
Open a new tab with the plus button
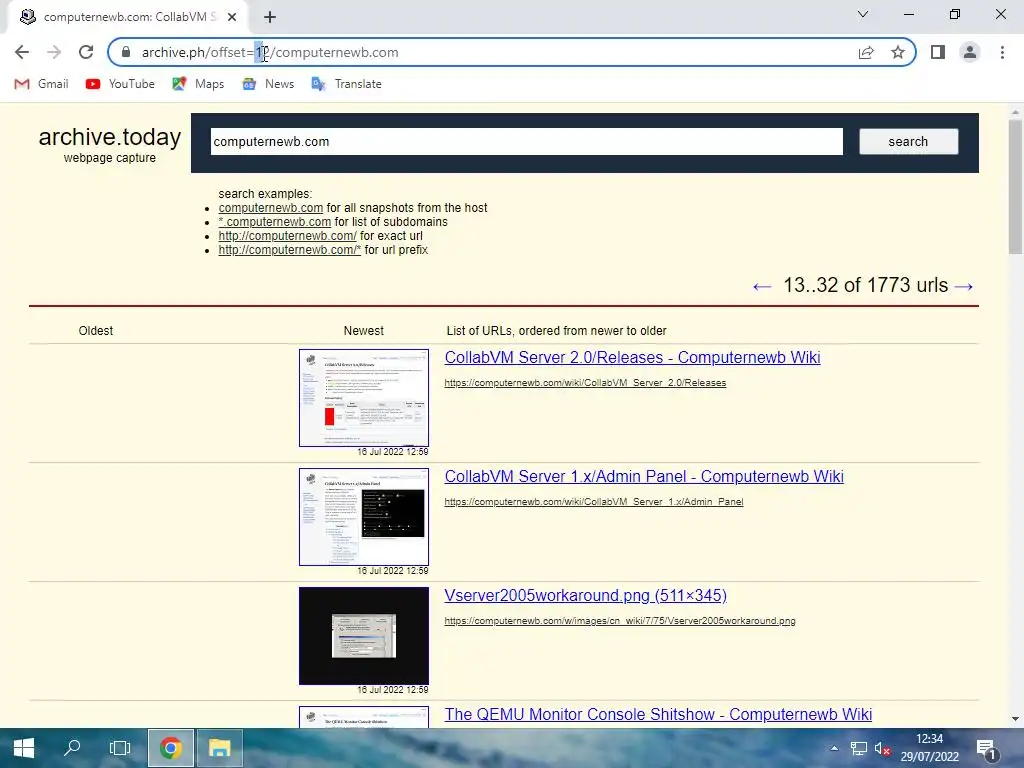pyautogui.click(x=270, y=17)
